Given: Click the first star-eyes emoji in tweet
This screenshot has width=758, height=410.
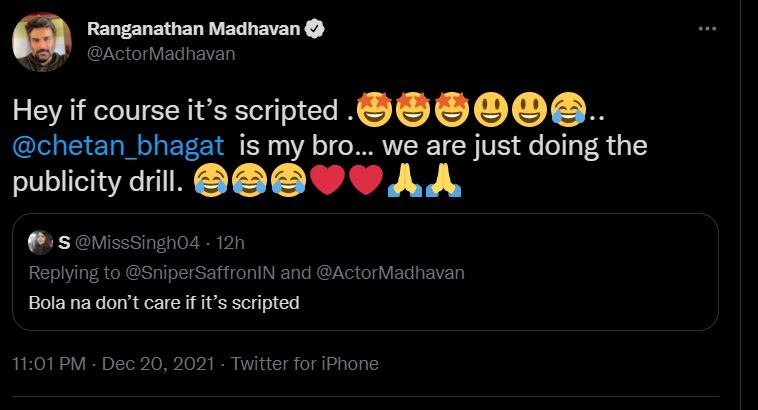Looking at the screenshot, I should point(374,108).
